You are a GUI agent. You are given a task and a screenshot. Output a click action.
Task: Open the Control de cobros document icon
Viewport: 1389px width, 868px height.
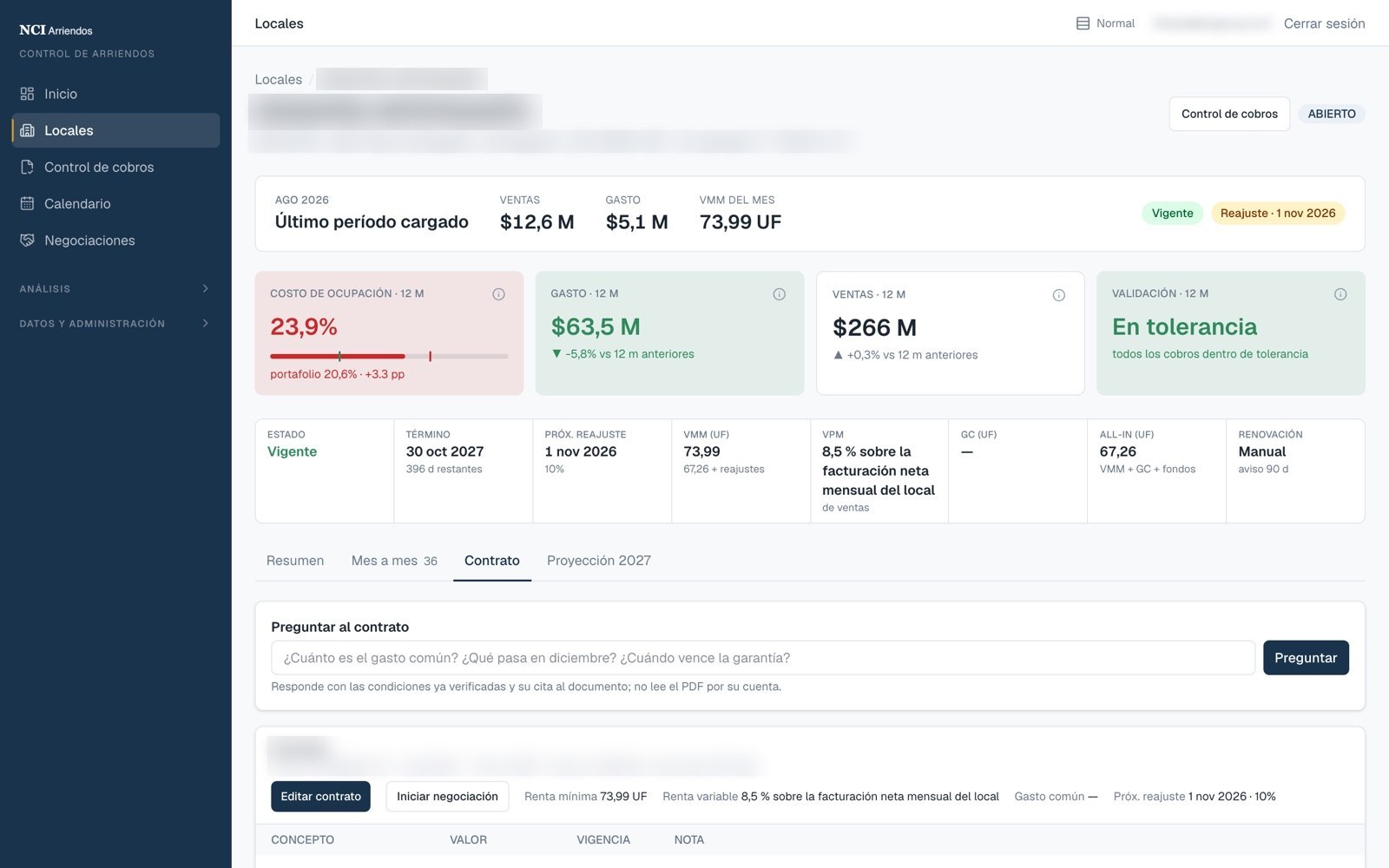point(27,167)
